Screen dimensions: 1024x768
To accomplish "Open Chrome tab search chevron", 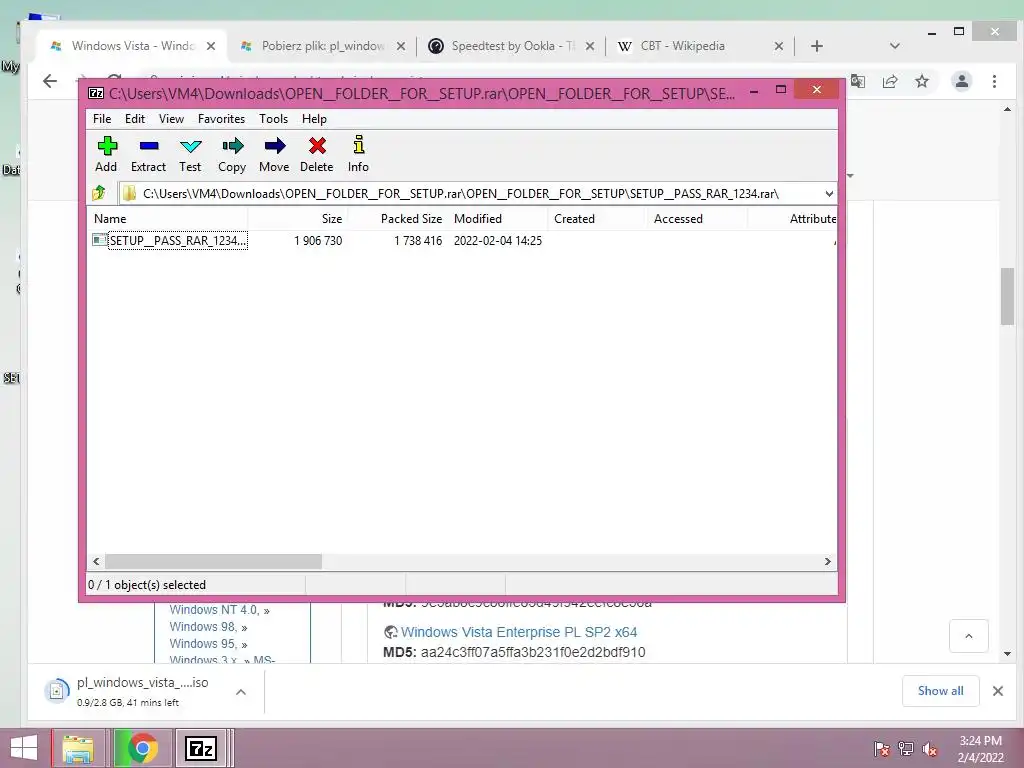I will point(895,46).
